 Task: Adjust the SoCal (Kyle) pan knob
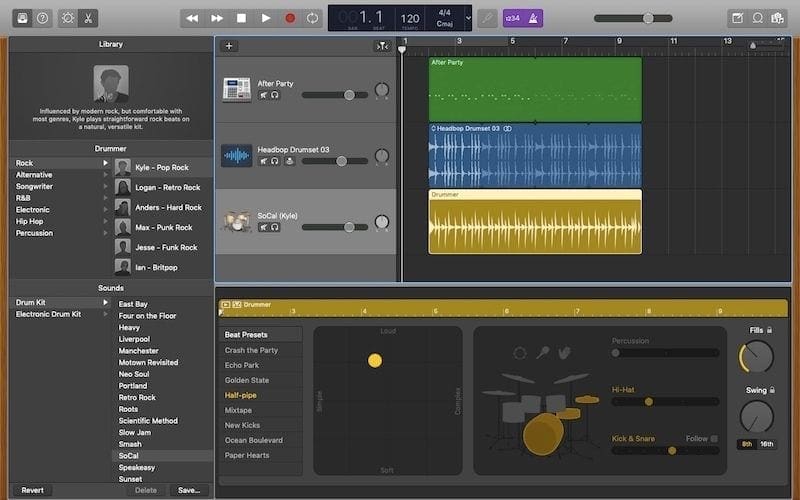382,222
